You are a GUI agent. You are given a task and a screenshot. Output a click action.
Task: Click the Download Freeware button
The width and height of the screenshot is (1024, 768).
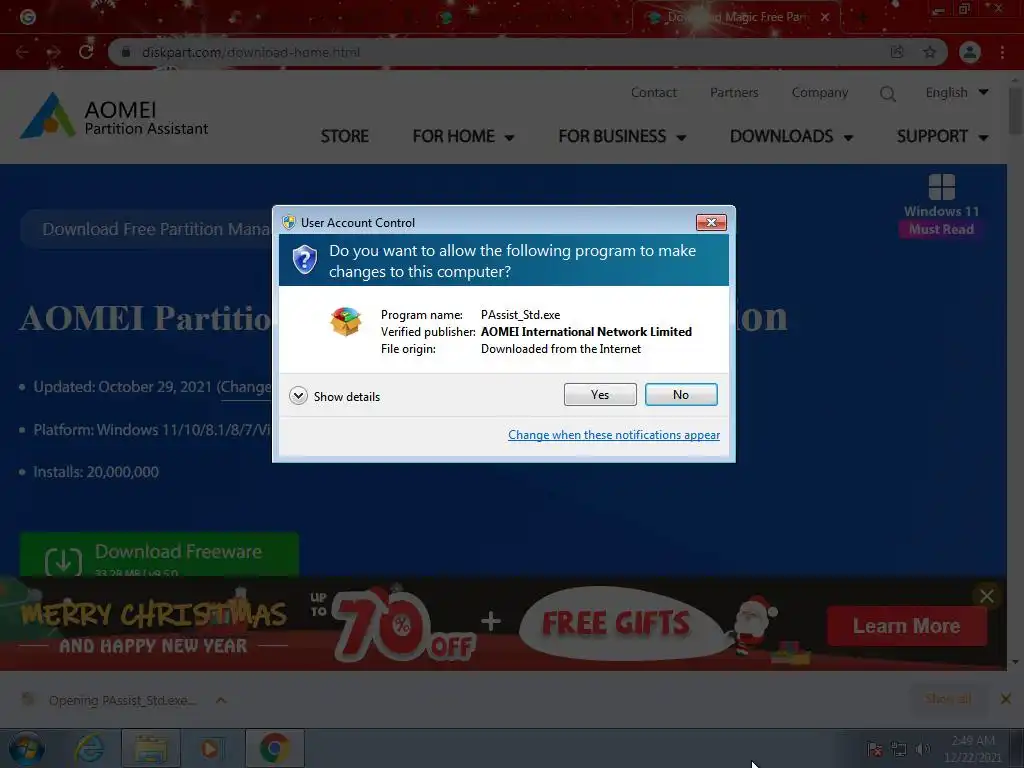tap(159, 554)
